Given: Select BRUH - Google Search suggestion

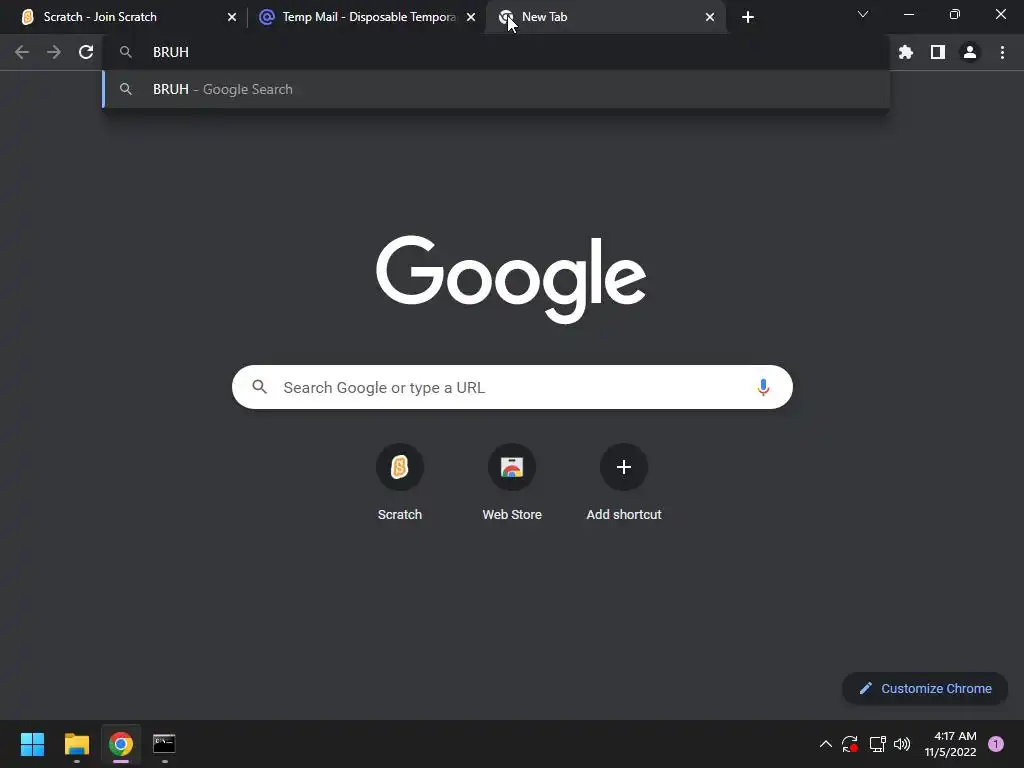Looking at the screenshot, I should click(x=496, y=89).
